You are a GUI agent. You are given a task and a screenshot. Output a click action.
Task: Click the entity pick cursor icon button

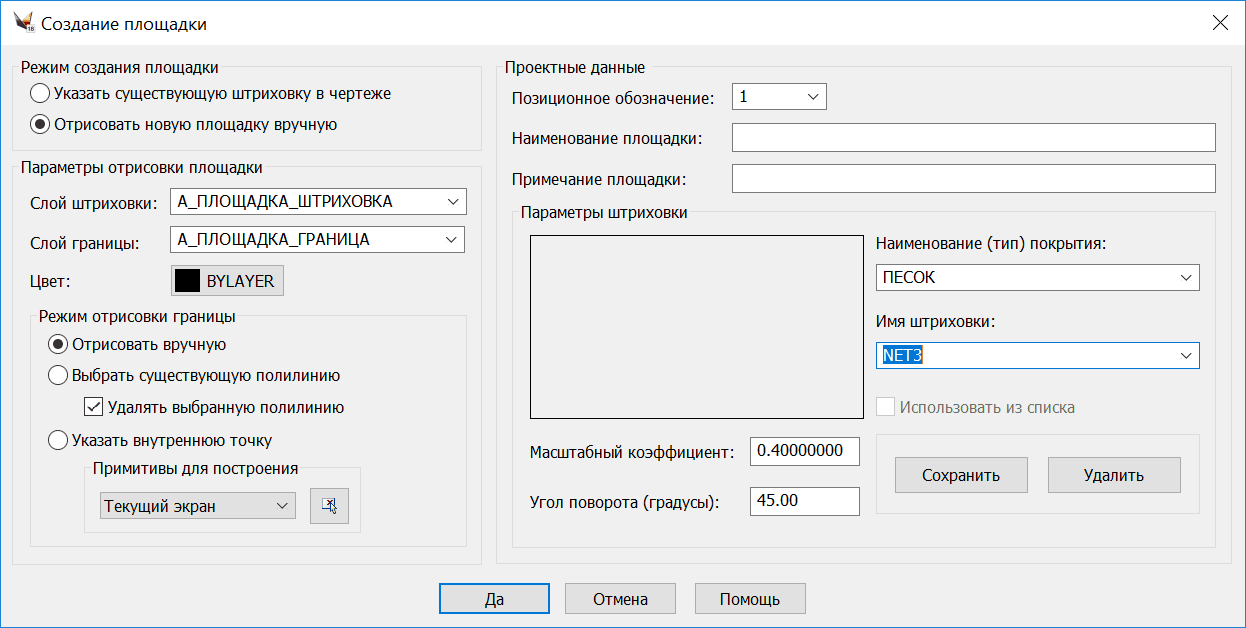329,505
